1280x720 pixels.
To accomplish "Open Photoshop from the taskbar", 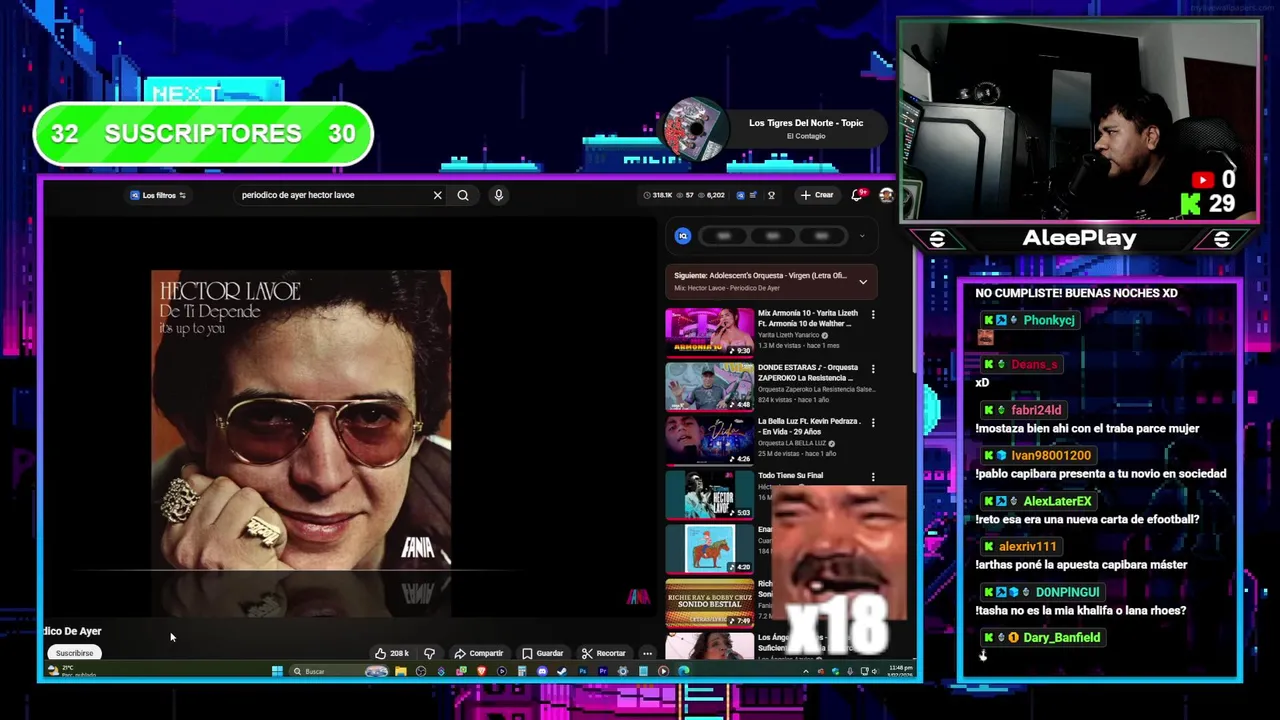I will (x=583, y=671).
